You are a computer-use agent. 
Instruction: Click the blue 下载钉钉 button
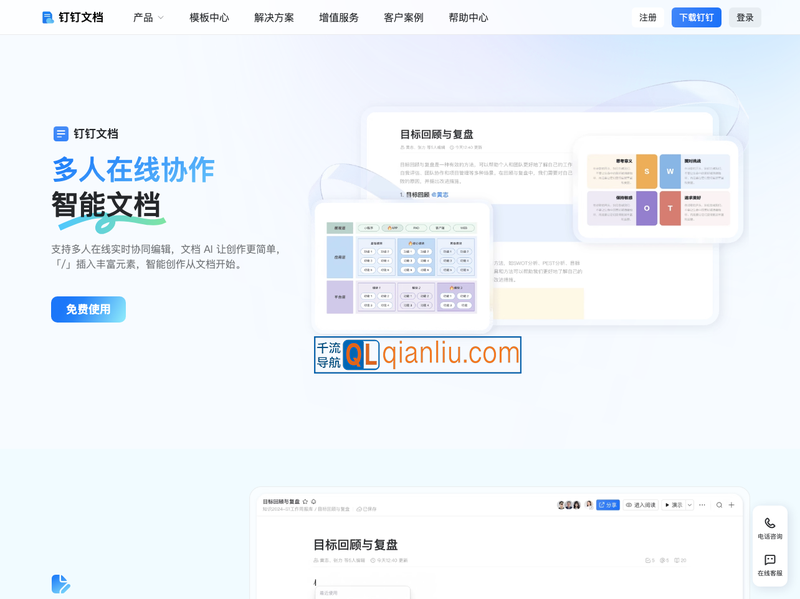[x=696, y=17]
